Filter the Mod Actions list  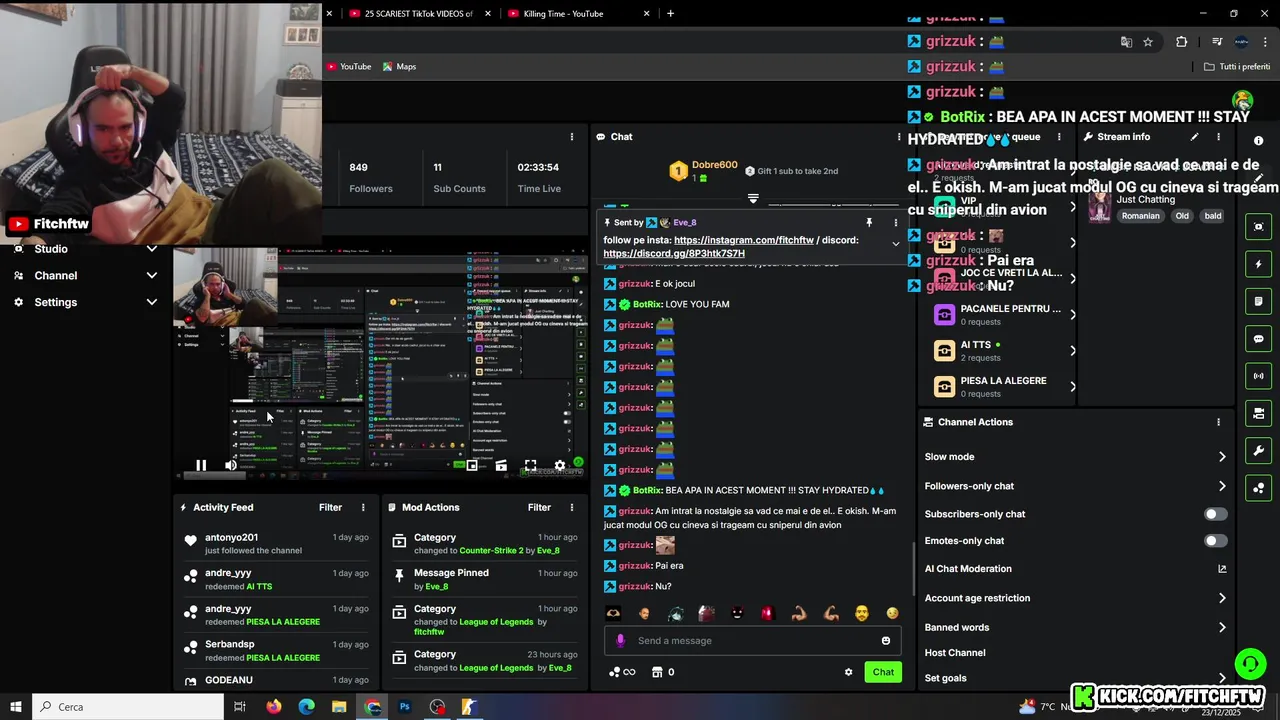[539, 508]
